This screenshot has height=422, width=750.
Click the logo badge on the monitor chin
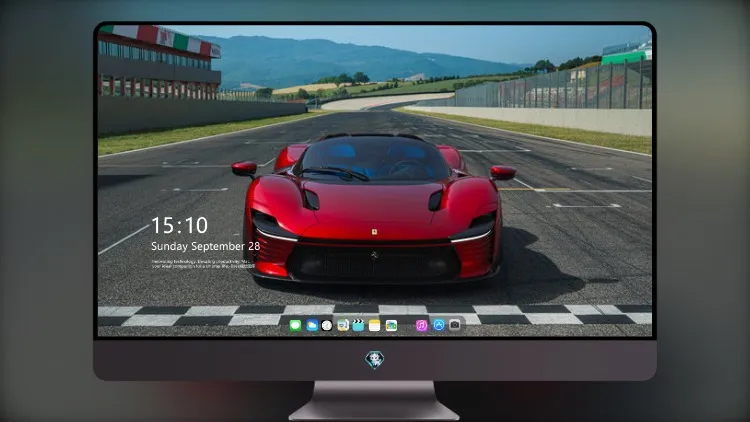(x=375, y=360)
